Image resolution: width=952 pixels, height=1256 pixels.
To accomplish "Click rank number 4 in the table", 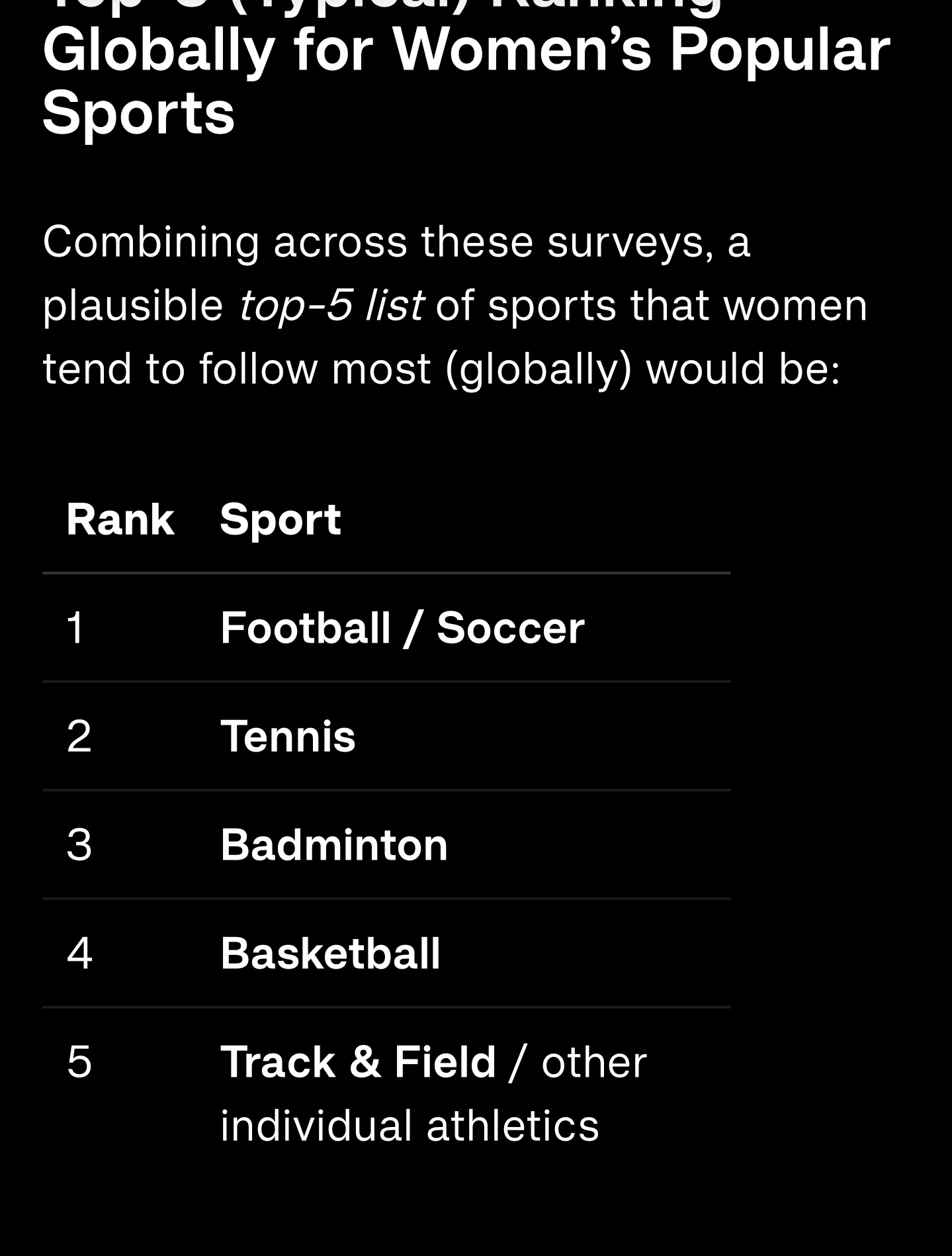I will [79, 953].
